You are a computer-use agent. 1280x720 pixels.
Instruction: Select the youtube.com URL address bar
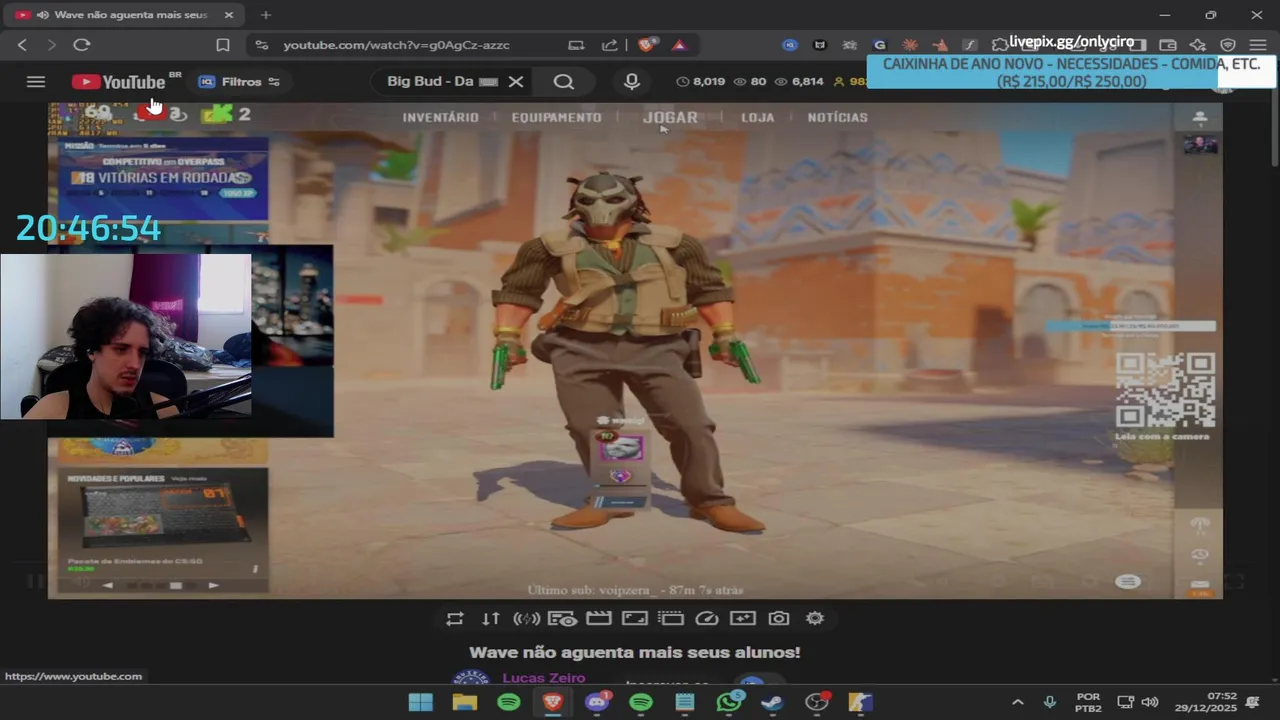396,45
